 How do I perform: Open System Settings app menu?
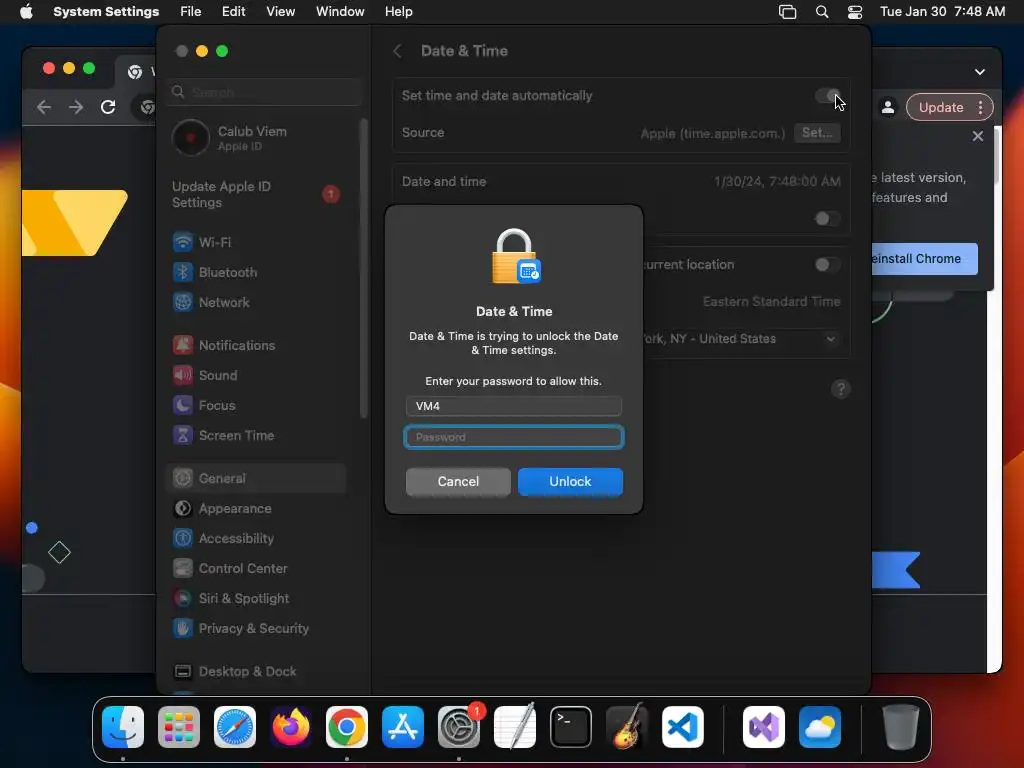106,12
